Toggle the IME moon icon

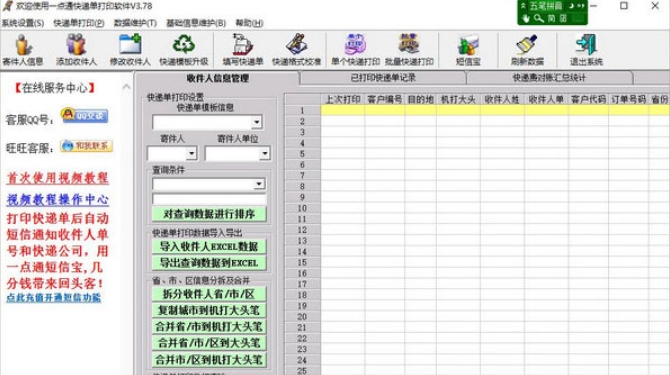pyautogui.click(x=571, y=6)
